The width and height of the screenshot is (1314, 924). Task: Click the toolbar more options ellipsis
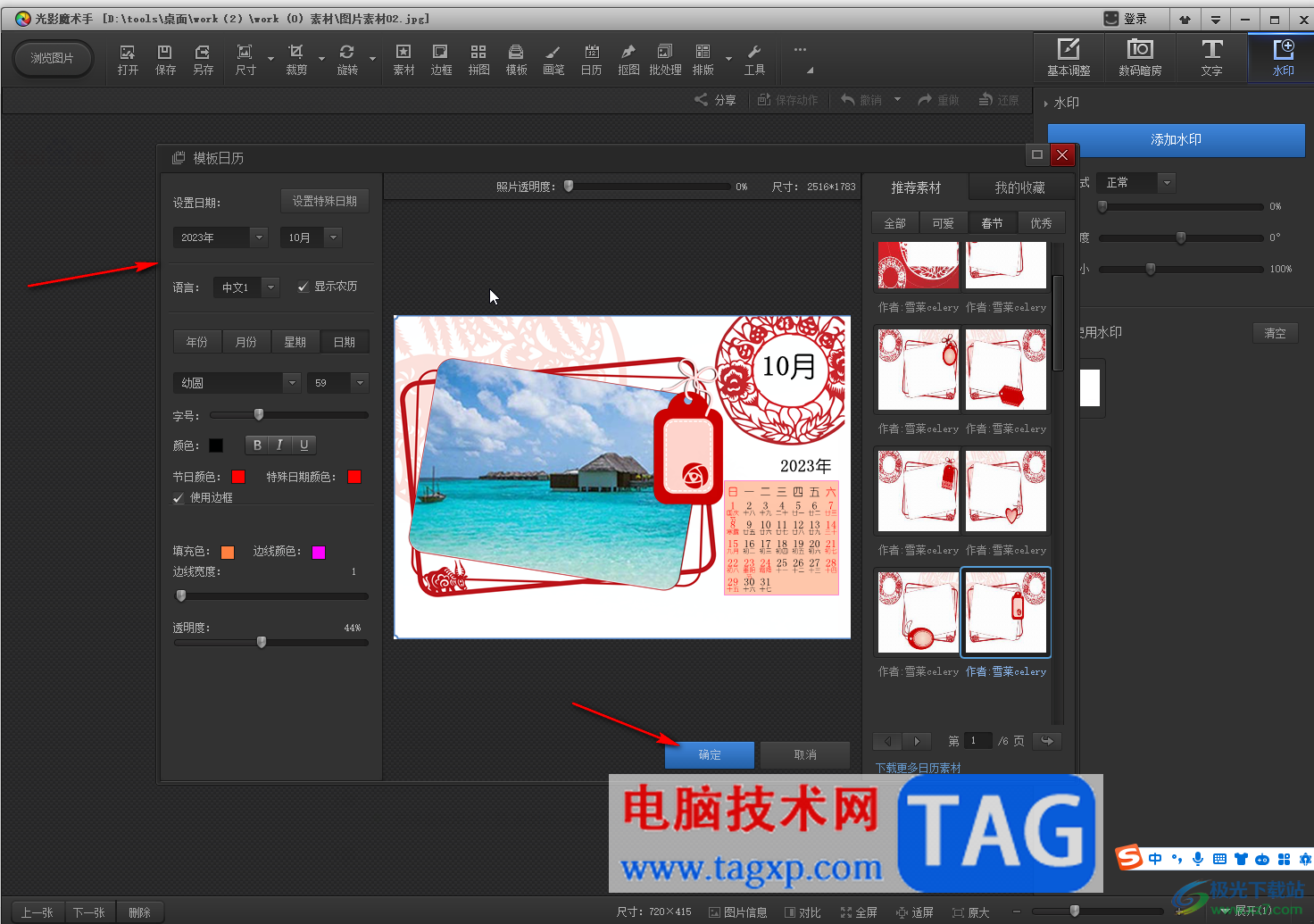800,50
